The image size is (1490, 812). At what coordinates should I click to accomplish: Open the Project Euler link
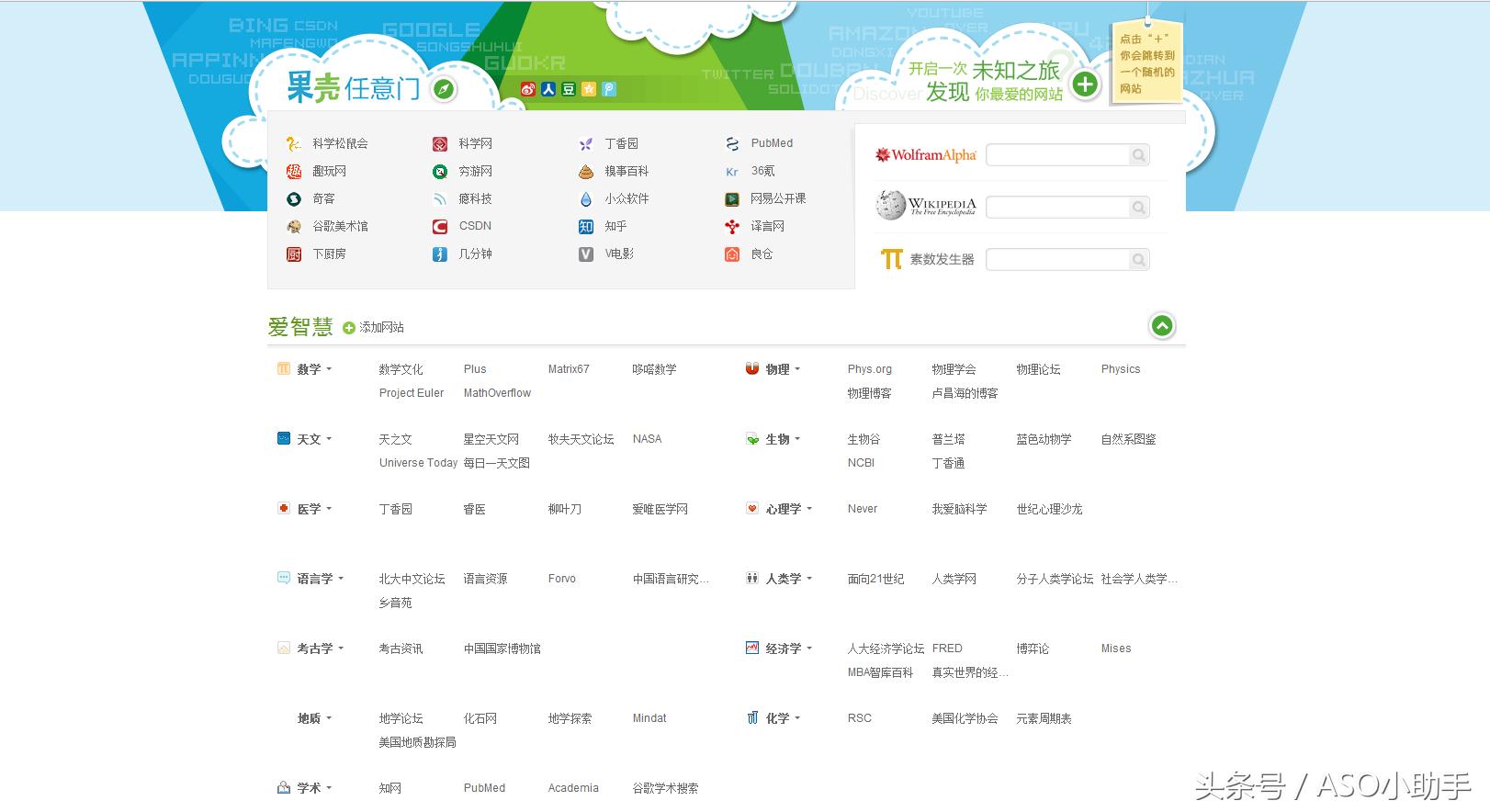coord(411,393)
